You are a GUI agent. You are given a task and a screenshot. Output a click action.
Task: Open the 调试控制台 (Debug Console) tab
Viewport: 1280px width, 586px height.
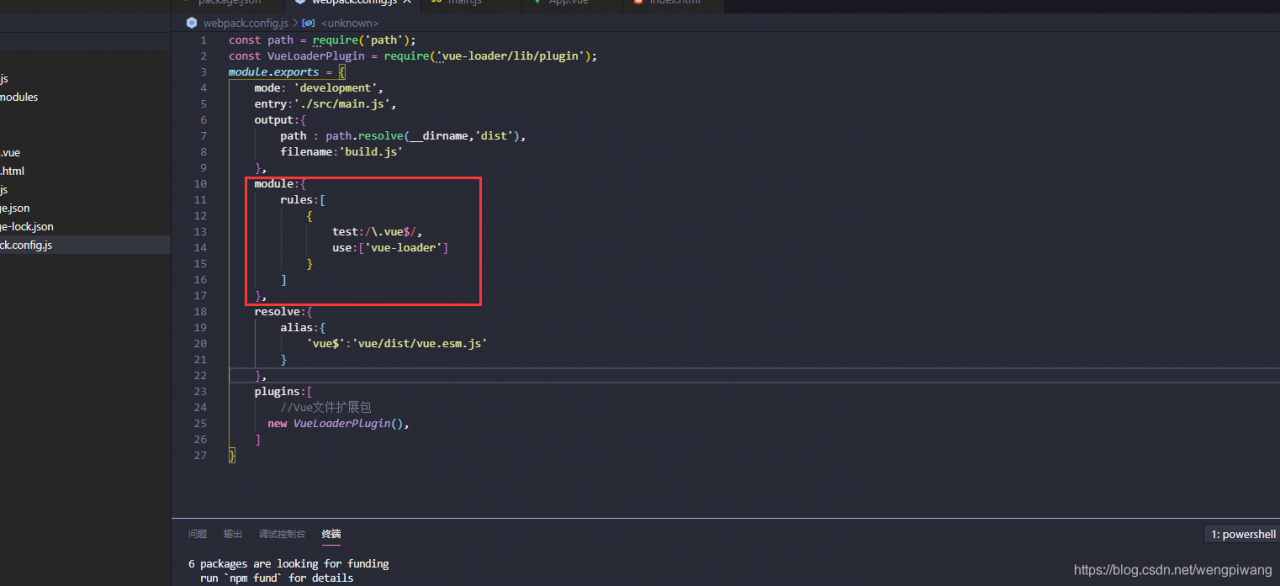(x=282, y=534)
